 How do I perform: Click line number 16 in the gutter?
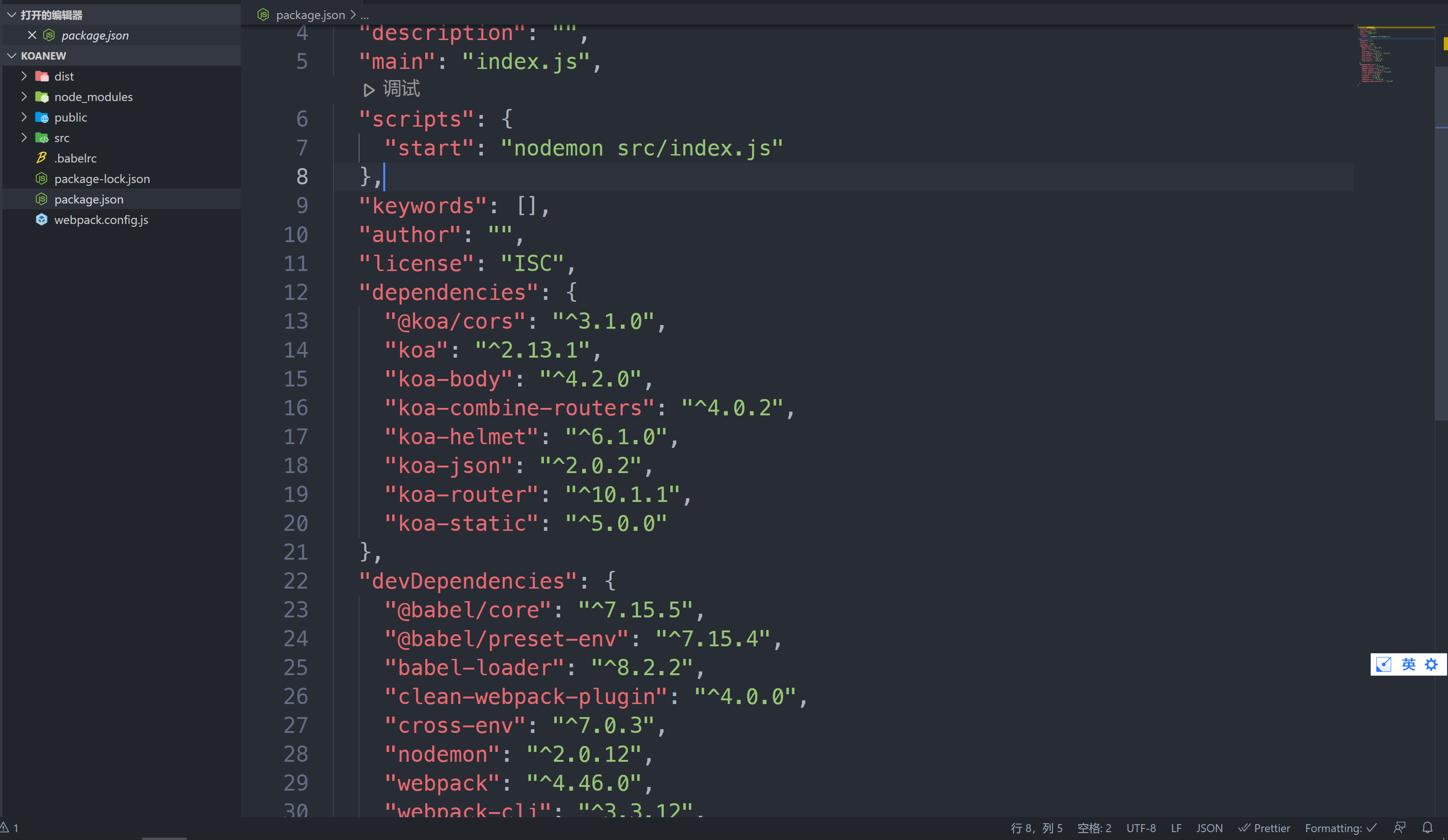[x=296, y=407]
